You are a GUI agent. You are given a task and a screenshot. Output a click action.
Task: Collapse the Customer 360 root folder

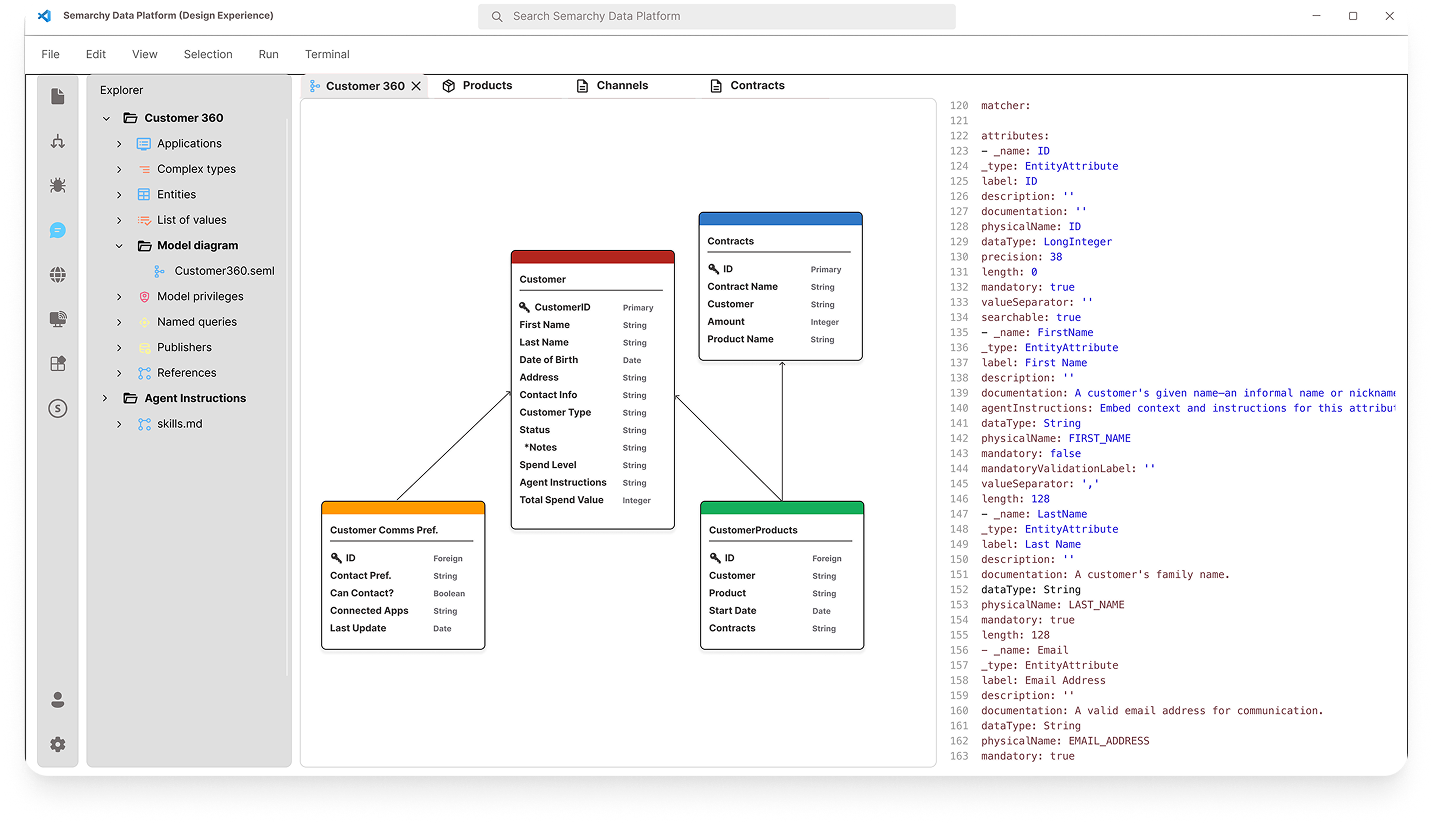[x=107, y=118]
